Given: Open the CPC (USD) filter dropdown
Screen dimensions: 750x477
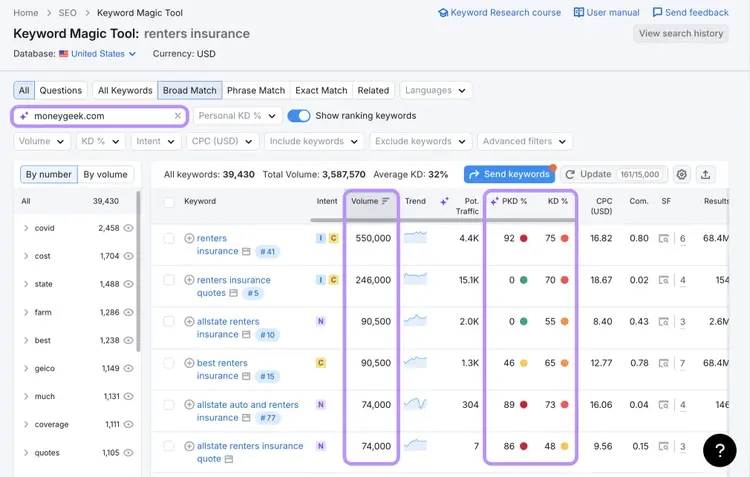Looking at the screenshot, I should (222, 141).
